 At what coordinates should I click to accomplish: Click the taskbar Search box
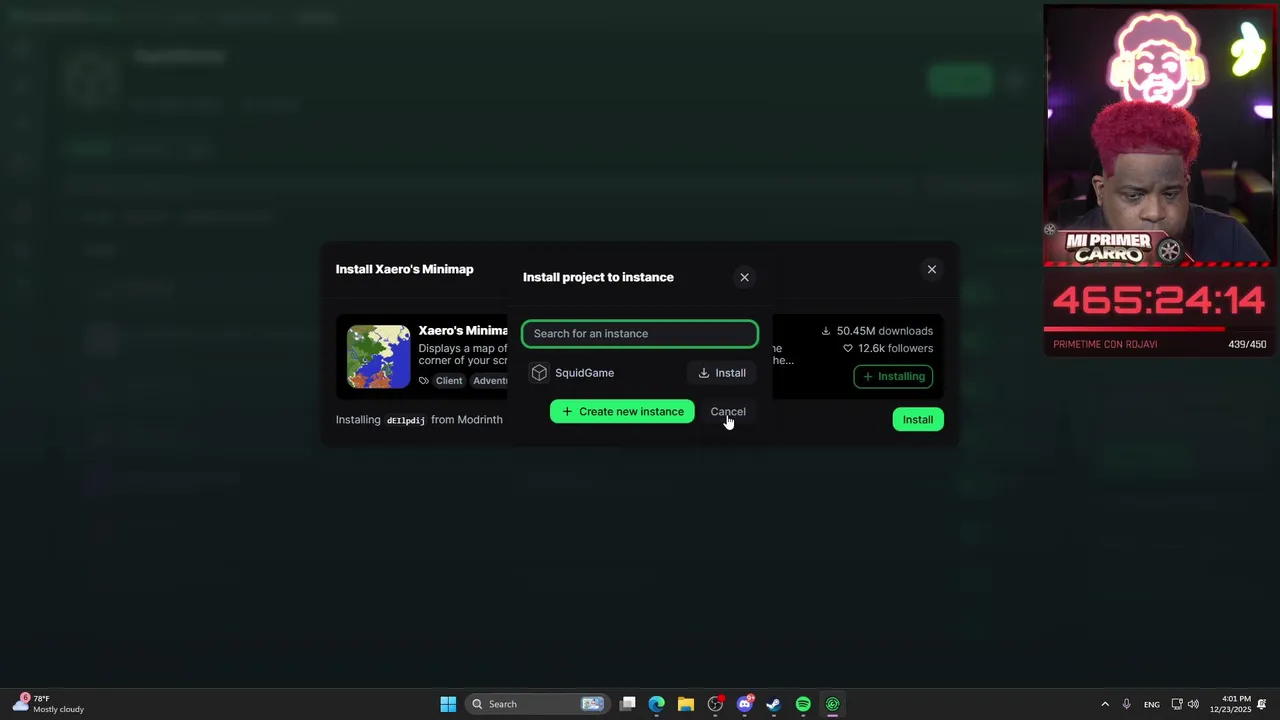[x=537, y=704]
